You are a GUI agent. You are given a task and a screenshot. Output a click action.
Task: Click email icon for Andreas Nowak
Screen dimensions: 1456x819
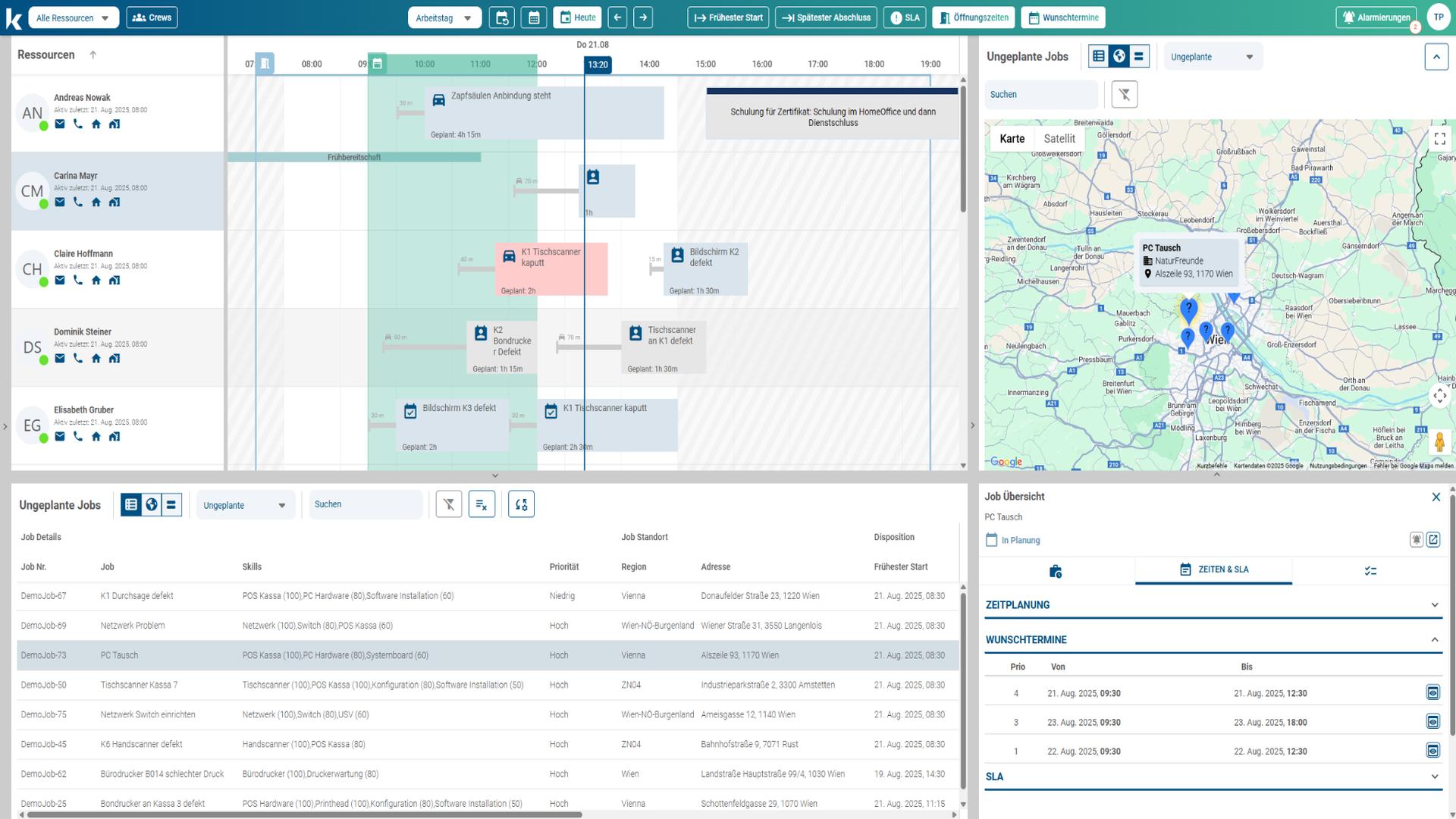(x=60, y=124)
